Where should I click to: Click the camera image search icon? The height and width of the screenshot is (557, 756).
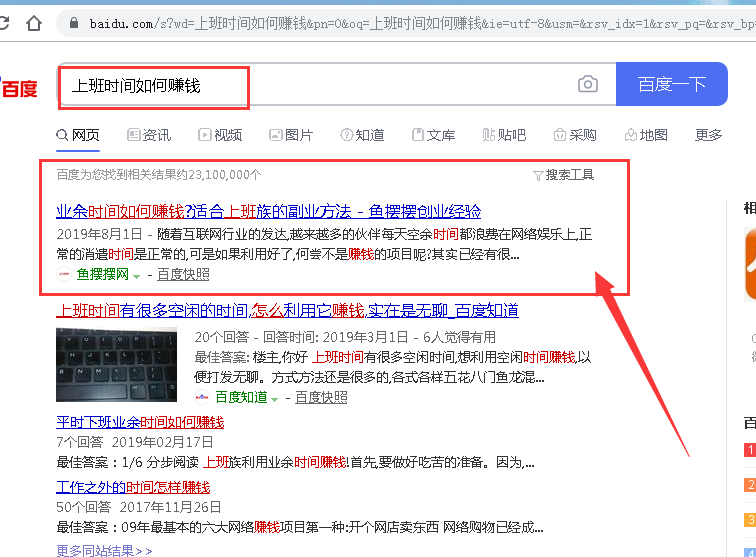point(588,84)
